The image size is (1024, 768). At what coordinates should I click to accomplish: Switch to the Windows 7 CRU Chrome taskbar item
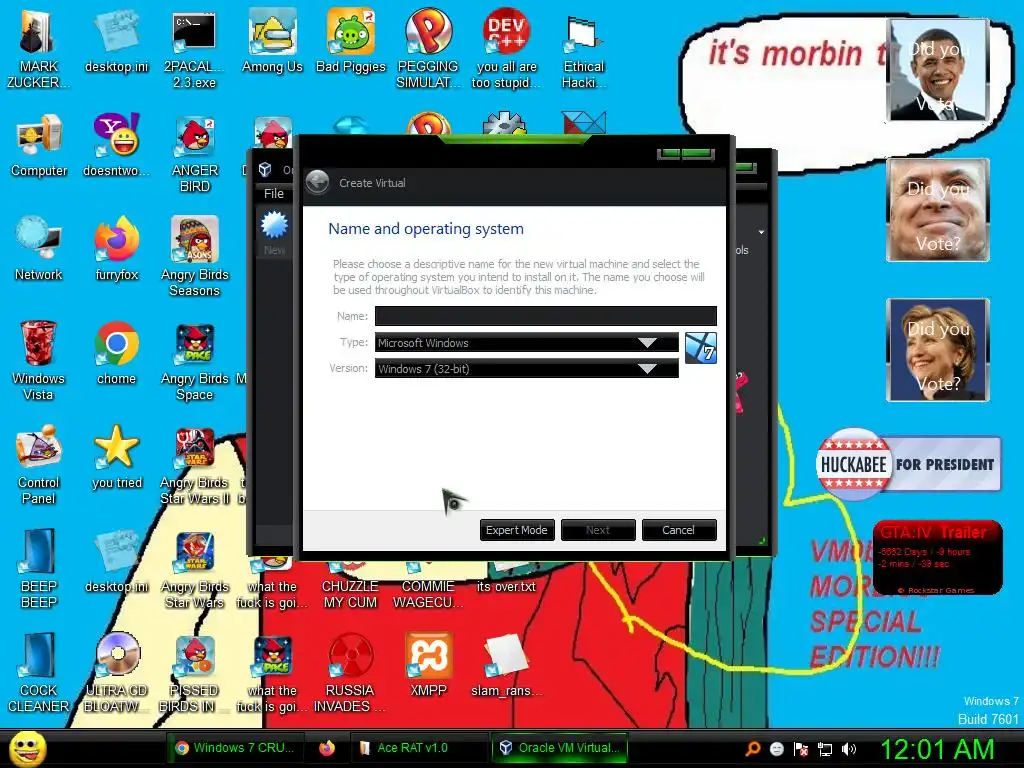236,748
